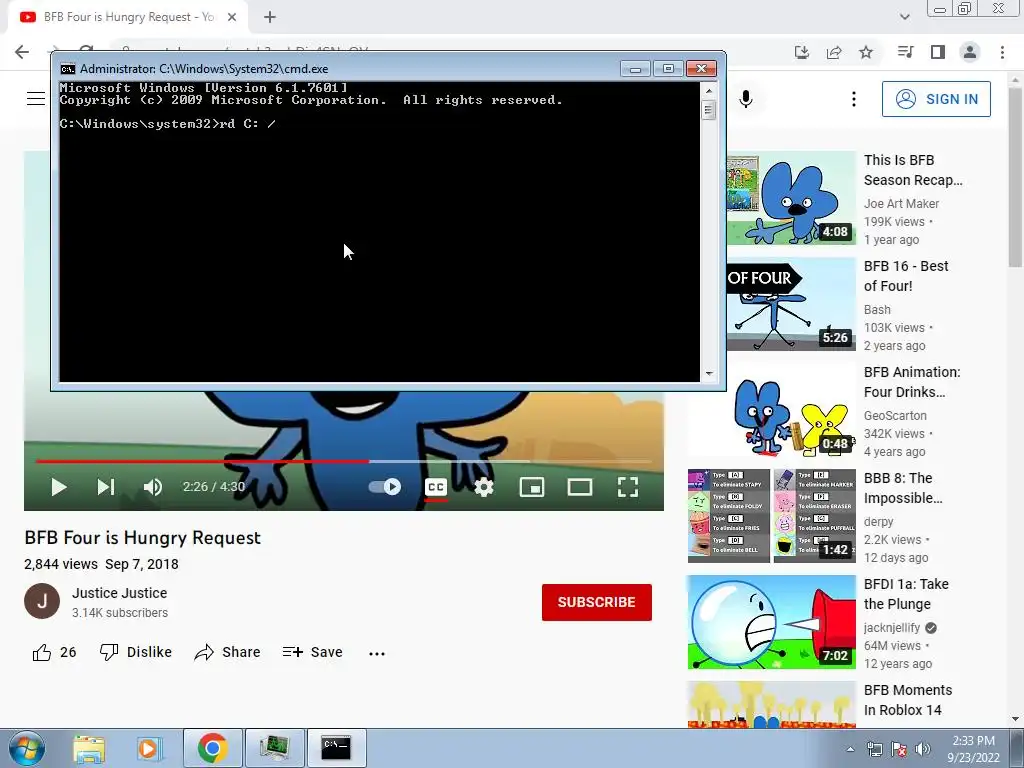Viewport: 1024px width, 768px height.
Task: Switch to Chrome on taskbar
Action: 212,748
